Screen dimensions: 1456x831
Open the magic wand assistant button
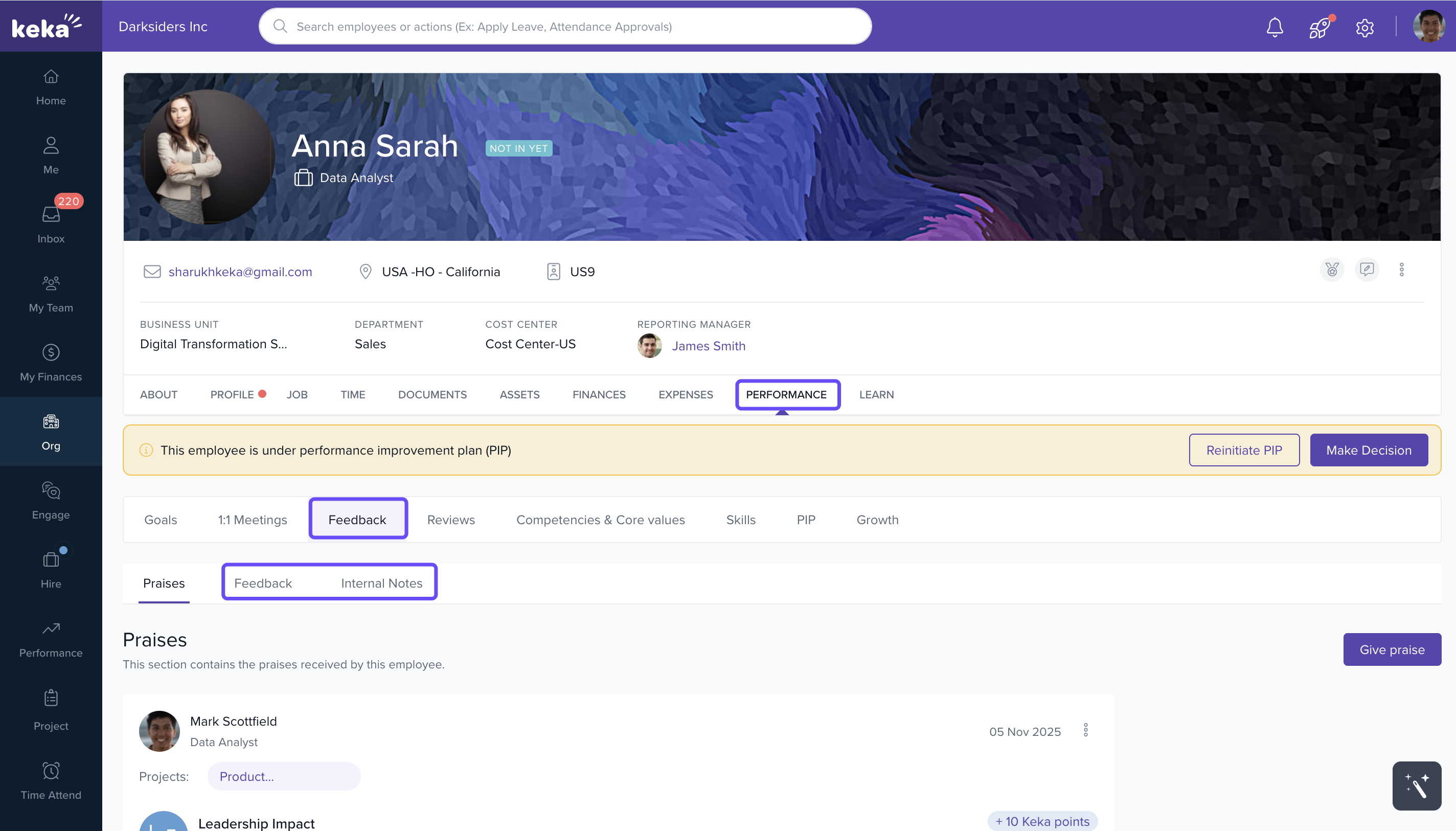[1416, 786]
